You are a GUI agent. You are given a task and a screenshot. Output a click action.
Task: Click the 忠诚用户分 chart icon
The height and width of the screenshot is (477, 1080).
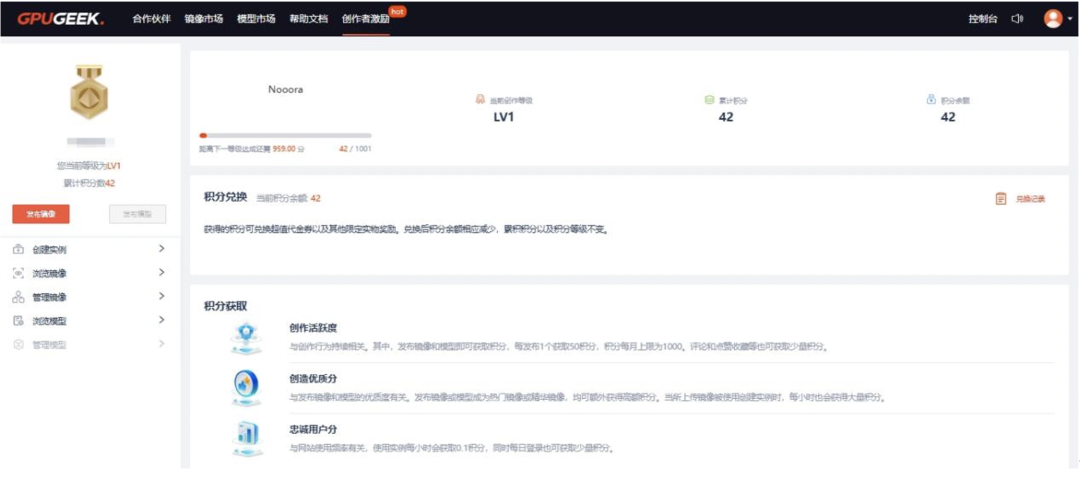pos(246,438)
